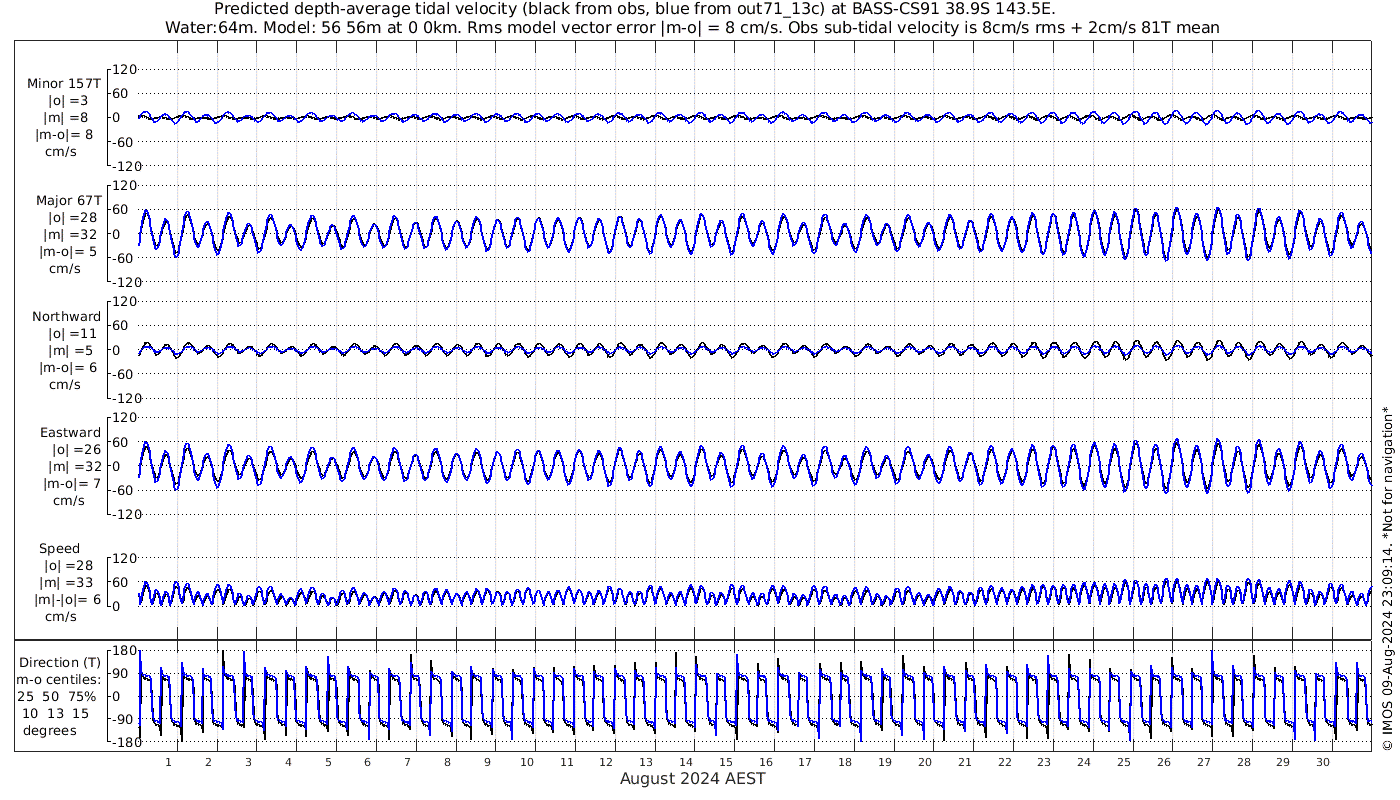Click the '25 50 75%' centile header

point(58,696)
